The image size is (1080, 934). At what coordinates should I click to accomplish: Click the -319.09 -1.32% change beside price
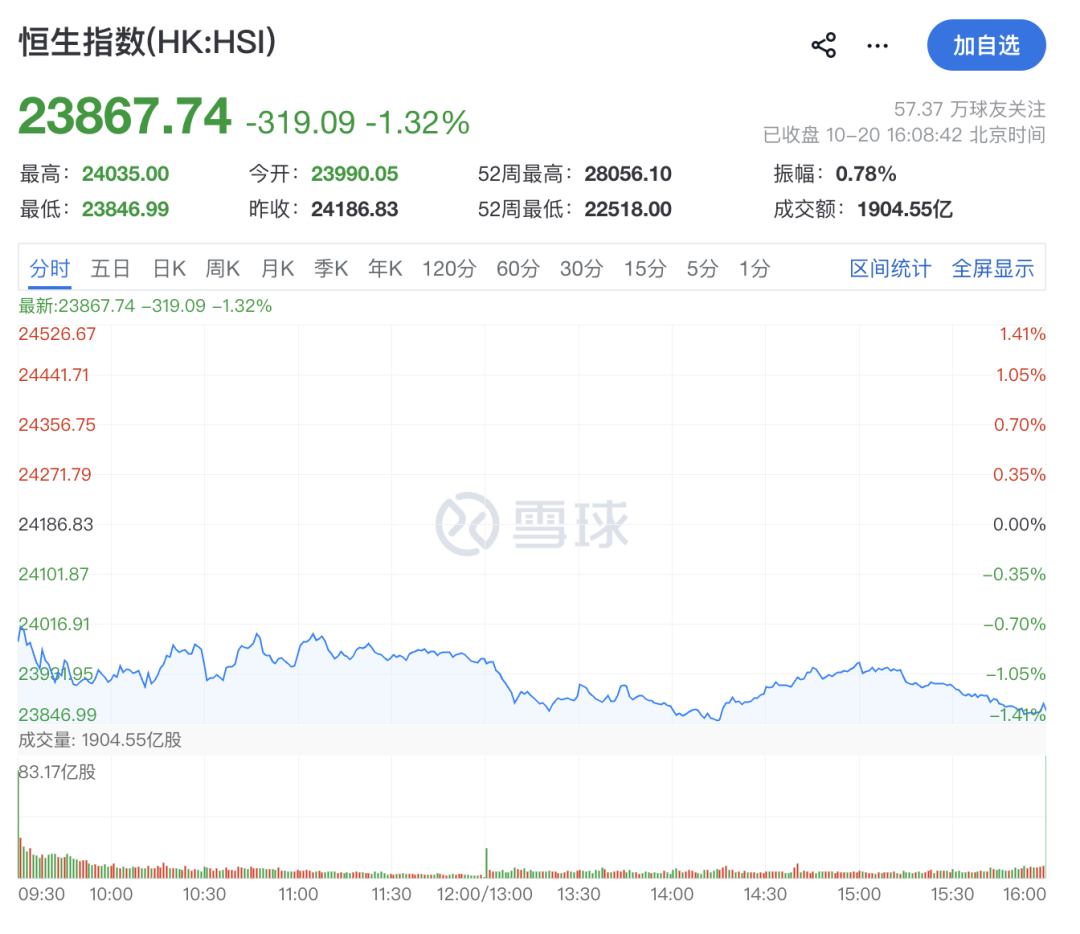[358, 123]
